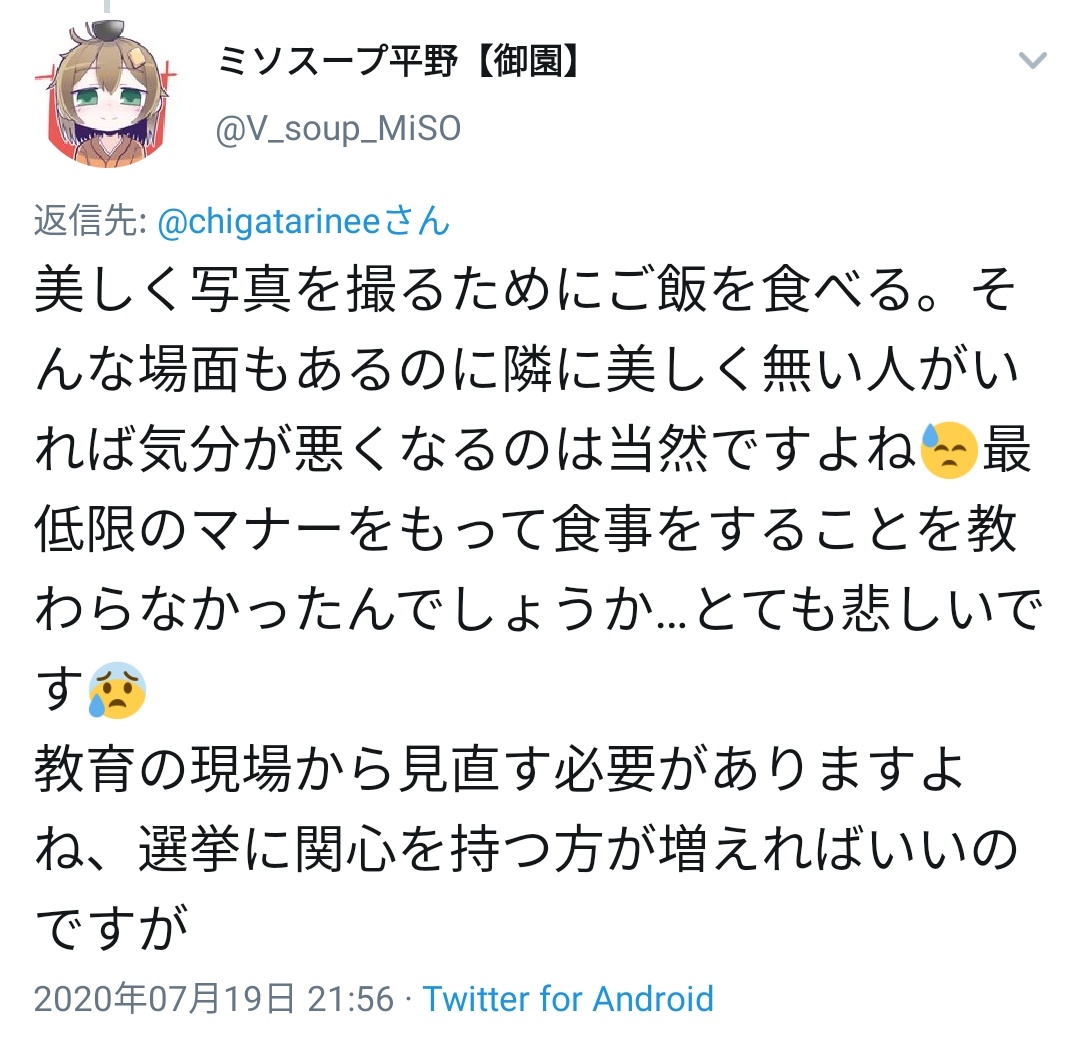The height and width of the screenshot is (1043, 1080).
Task: Click the line starting わらなかったんでしょうか
Action: coord(539,609)
